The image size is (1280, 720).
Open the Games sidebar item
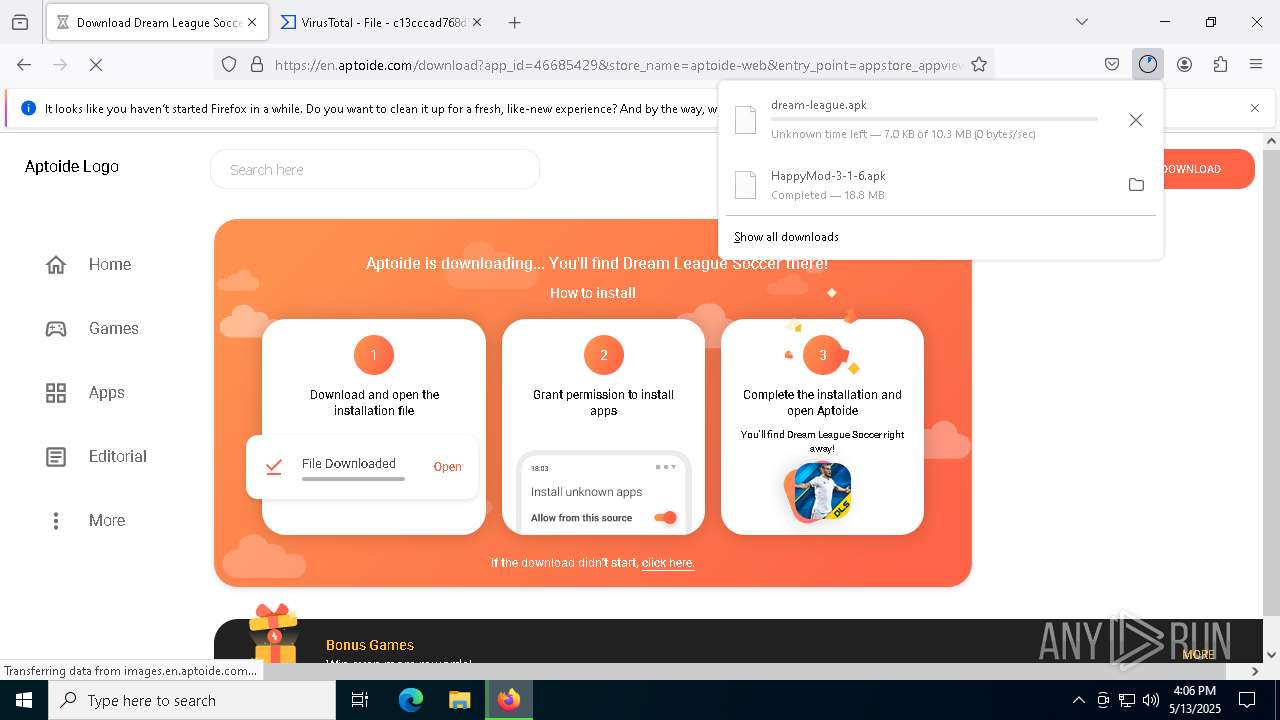pos(92,328)
